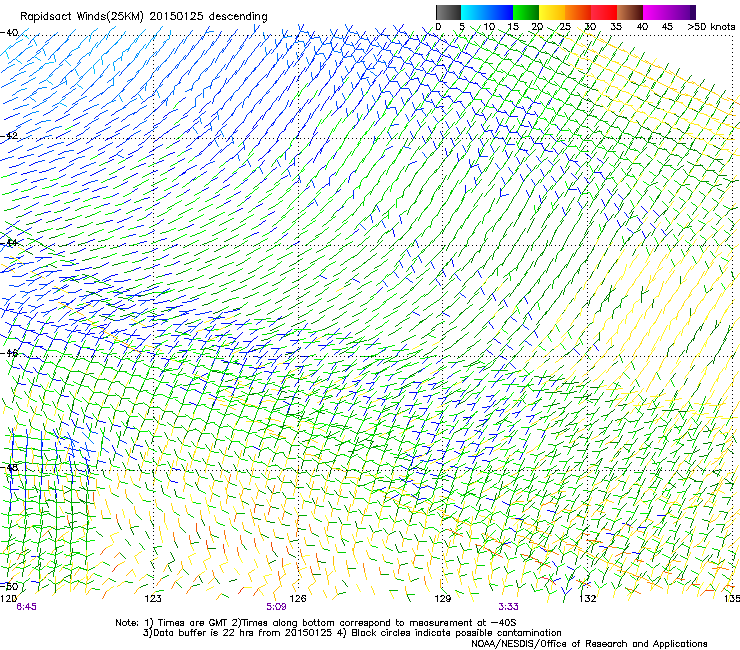Viewport: 740px width, 650px height.
Task: Click the latitude label '-46'
Action: click(9, 353)
